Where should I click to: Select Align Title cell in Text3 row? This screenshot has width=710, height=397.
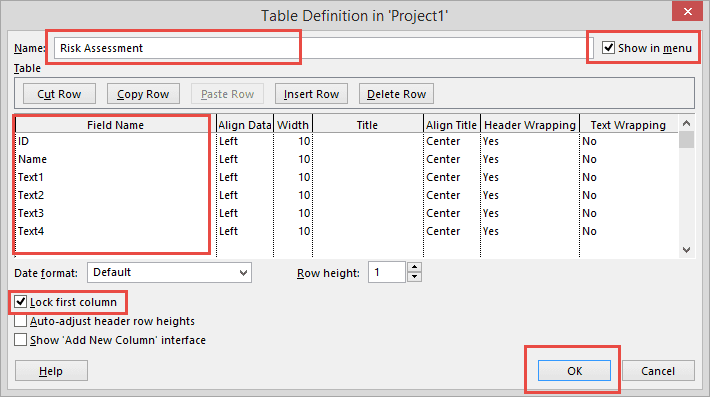click(x=451, y=213)
